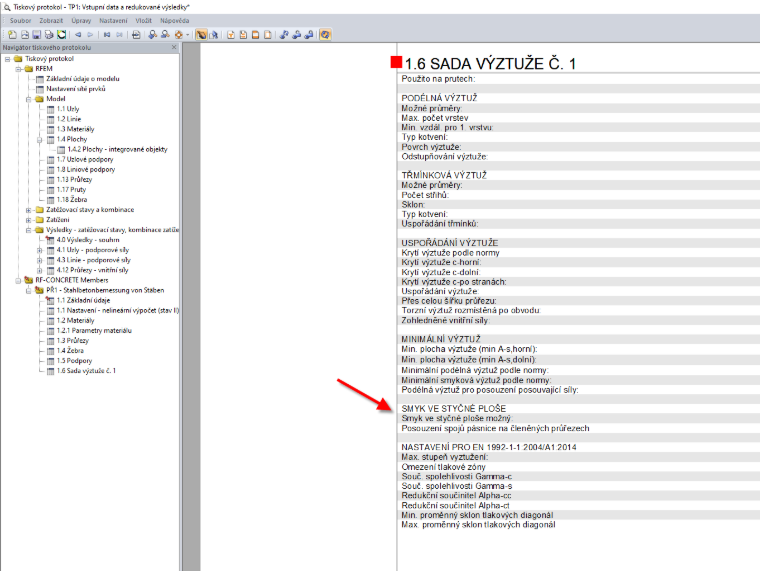The height and width of the screenshot is (571, 760).
Task: Click the first orange document icon
Action: point(231,34)
